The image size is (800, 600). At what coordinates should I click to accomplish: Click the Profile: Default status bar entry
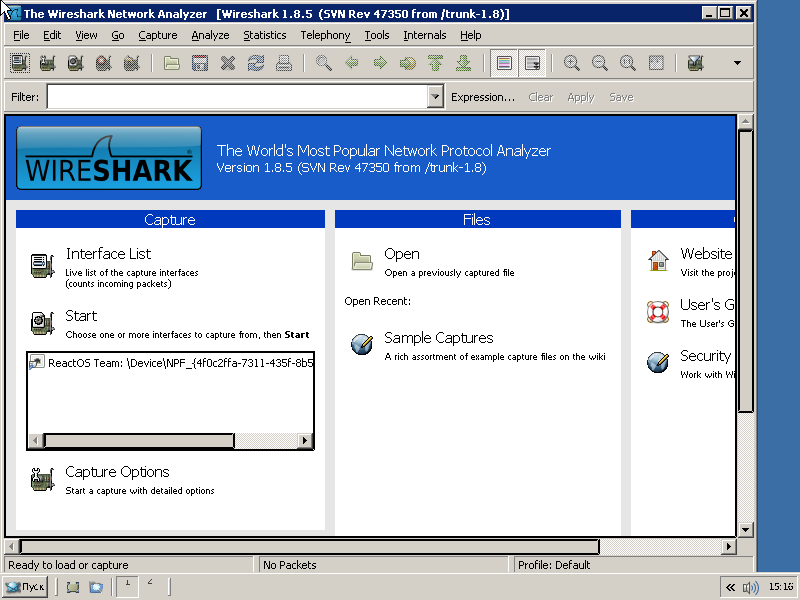[554, 565]
